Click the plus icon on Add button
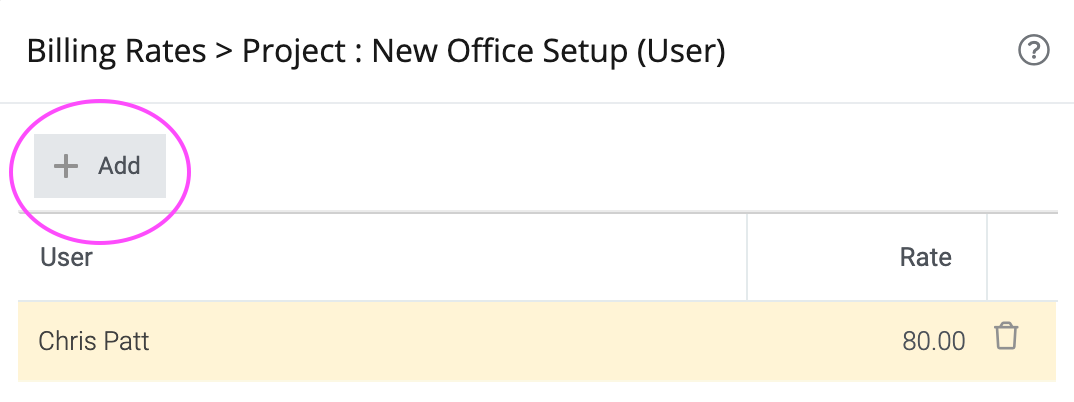The image size is (1074, 402). point(66,166)
